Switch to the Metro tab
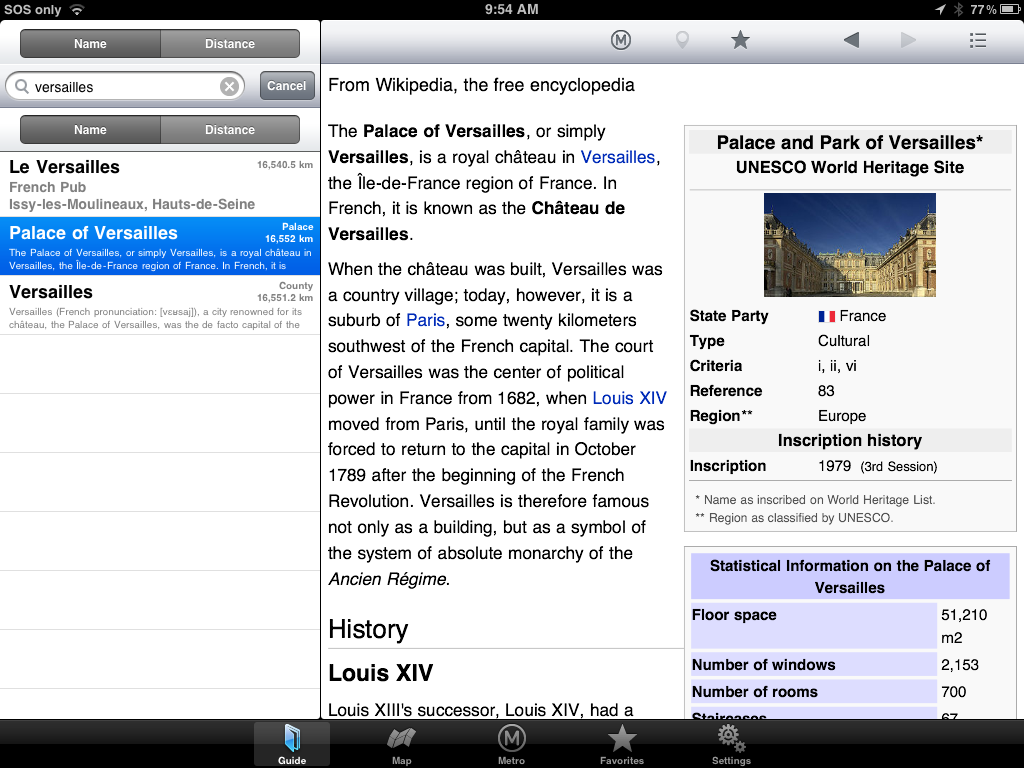Viewport: 1024px width, 768px height. (x=511, y=744)
